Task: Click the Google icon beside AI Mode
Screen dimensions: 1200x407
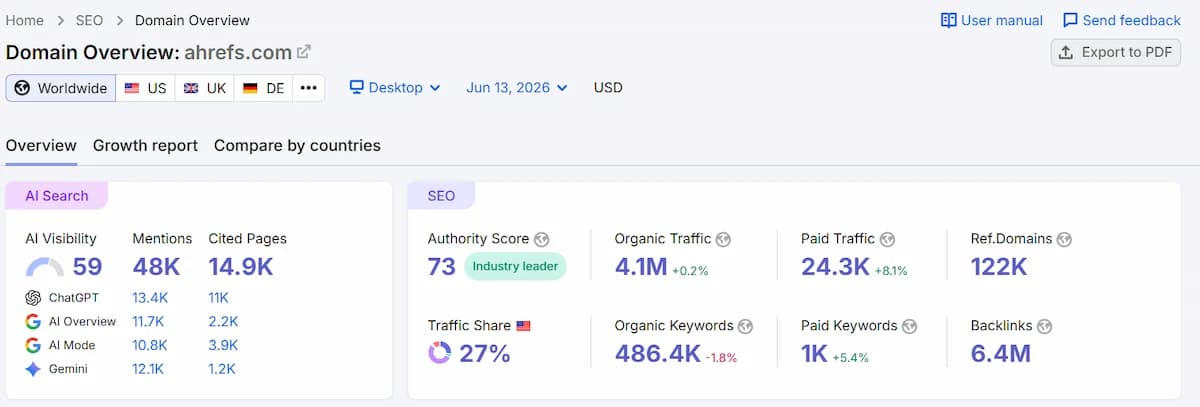Action: click(x=33, y=345)
